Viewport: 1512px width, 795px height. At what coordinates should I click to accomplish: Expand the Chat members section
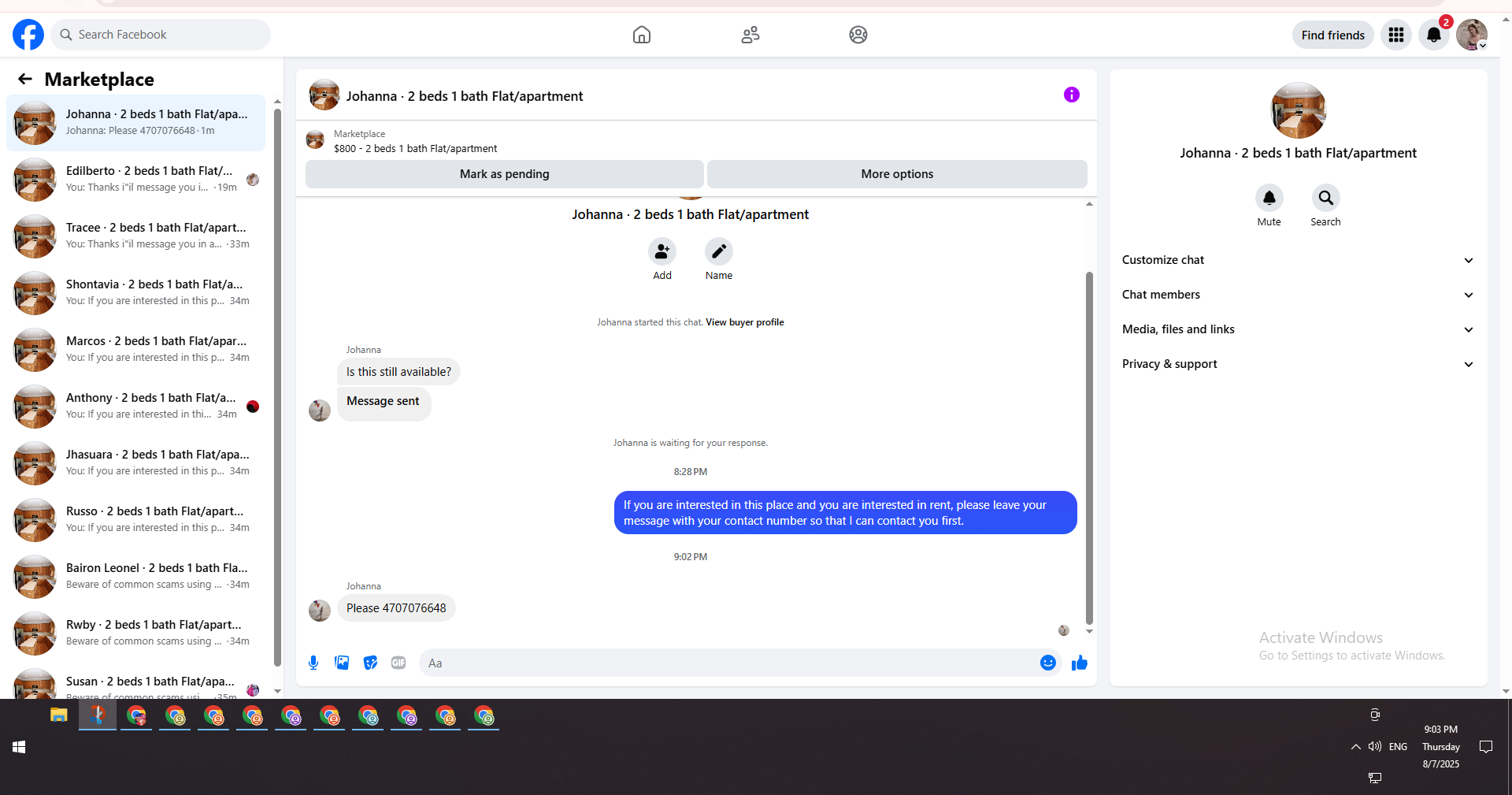coord(1299,295)
